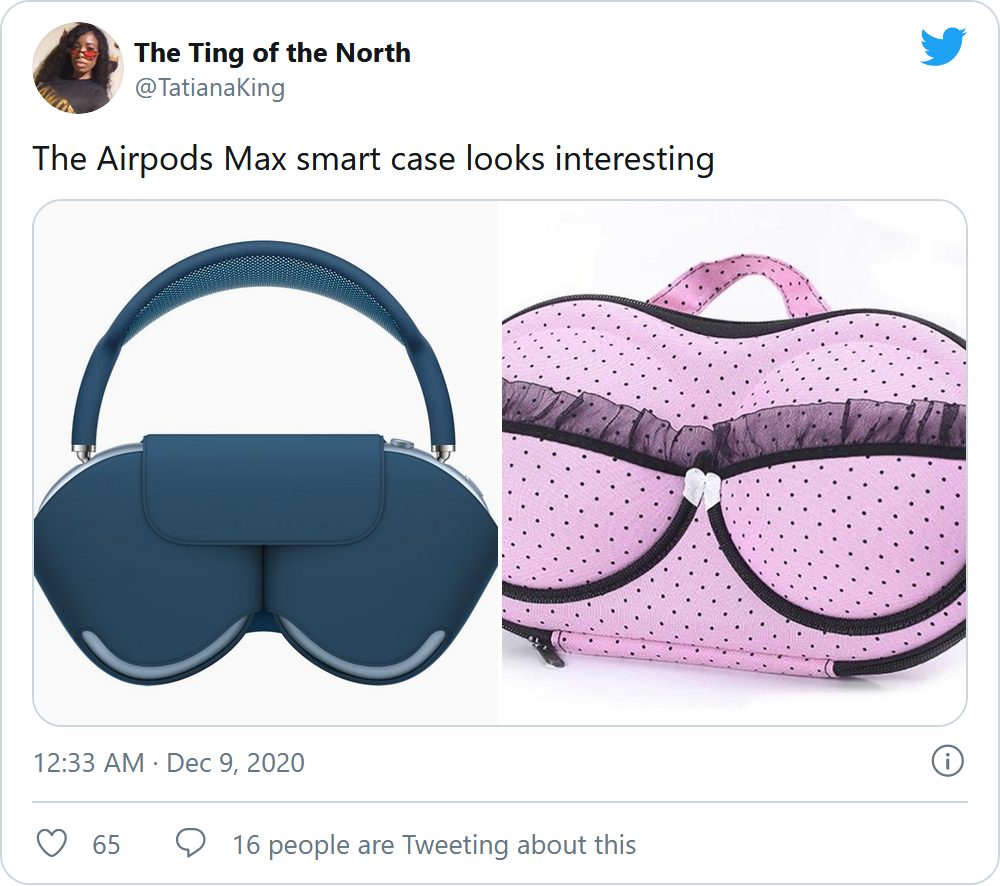
Task: Click the blue case front flap
Action: coord(265,488)
